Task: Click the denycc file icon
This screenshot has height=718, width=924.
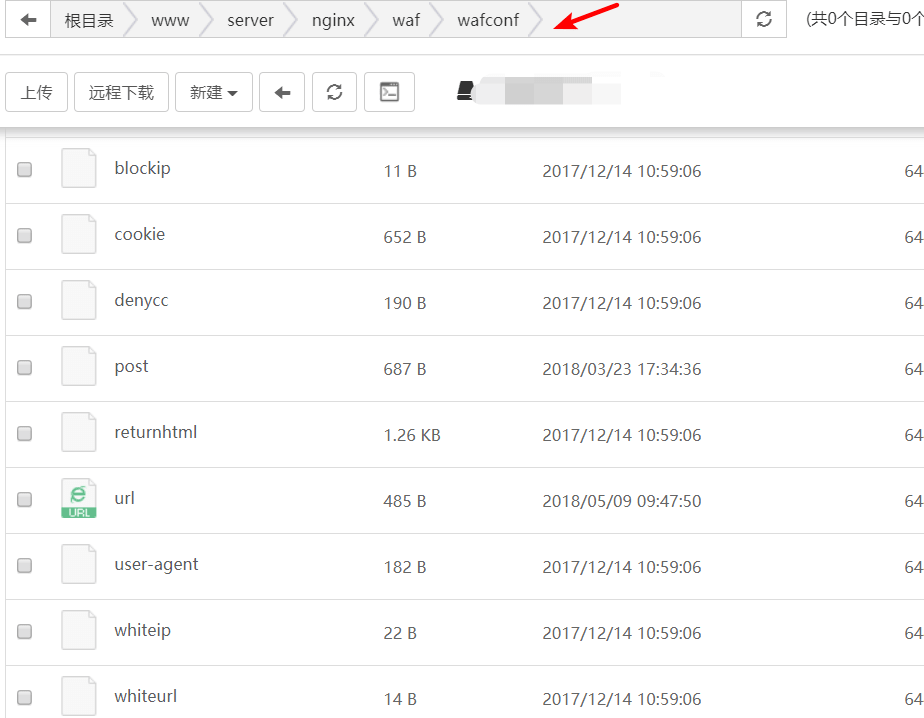Action: tap(79, 301)
